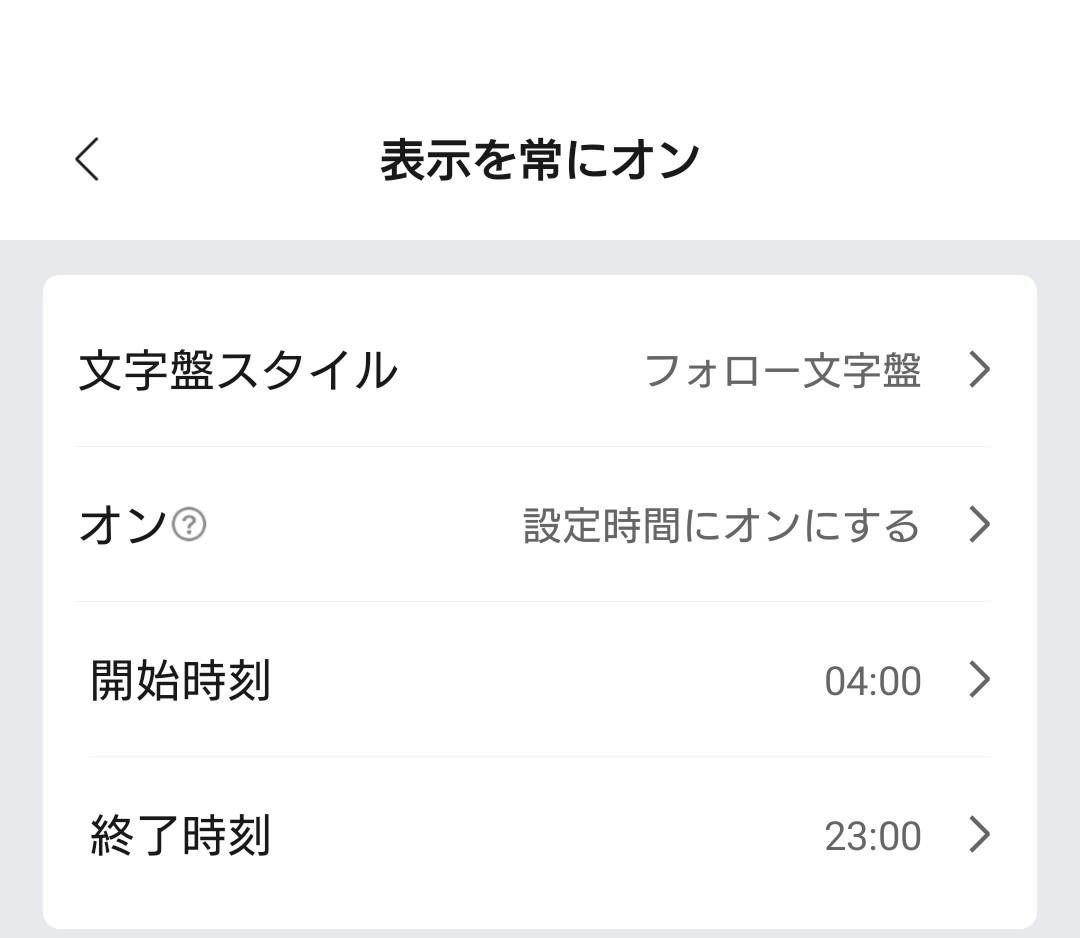Open the 開始時刻 setting label

pyautogui.click(x=180, y=680)
